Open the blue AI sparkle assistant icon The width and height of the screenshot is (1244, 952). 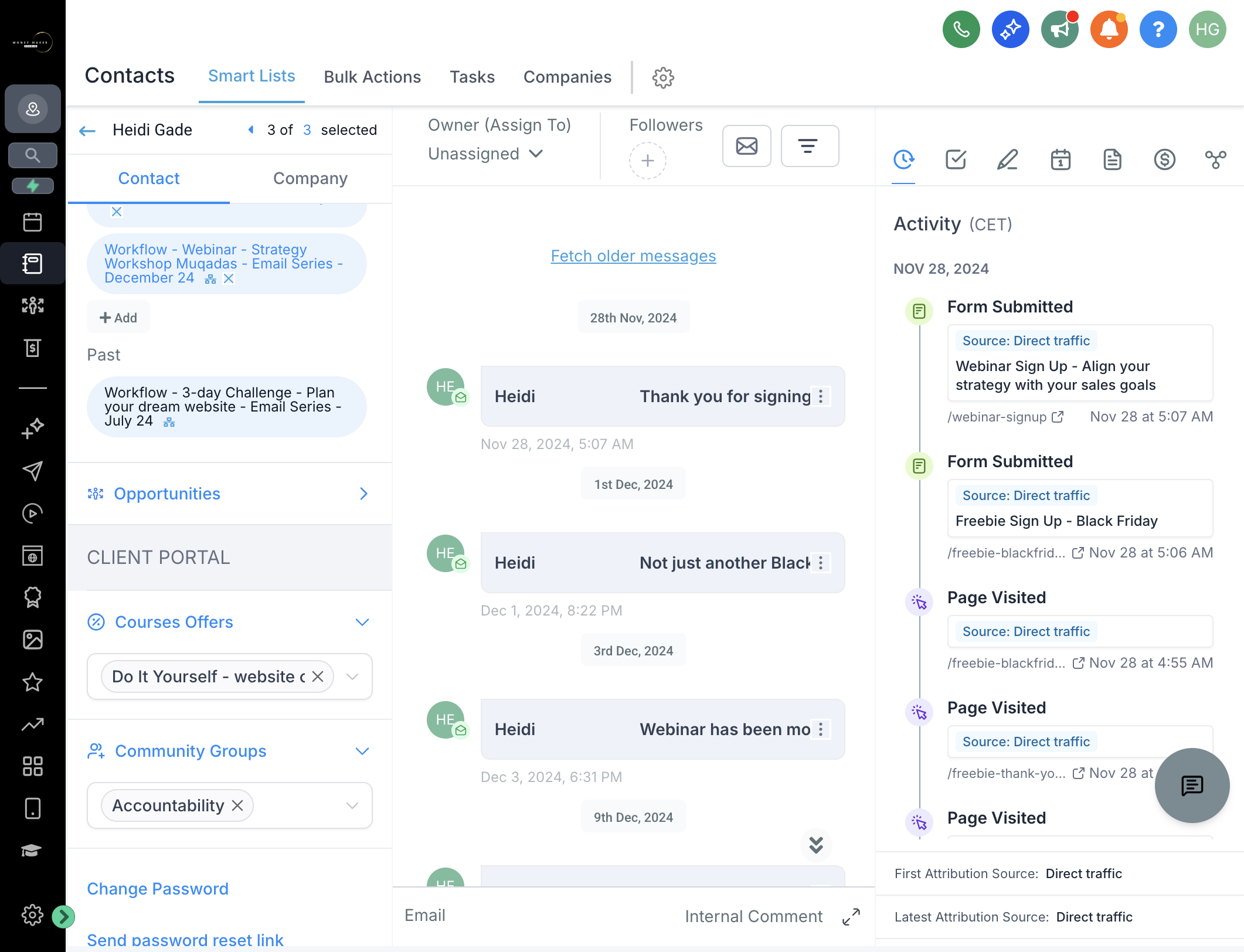(1010, 29)
